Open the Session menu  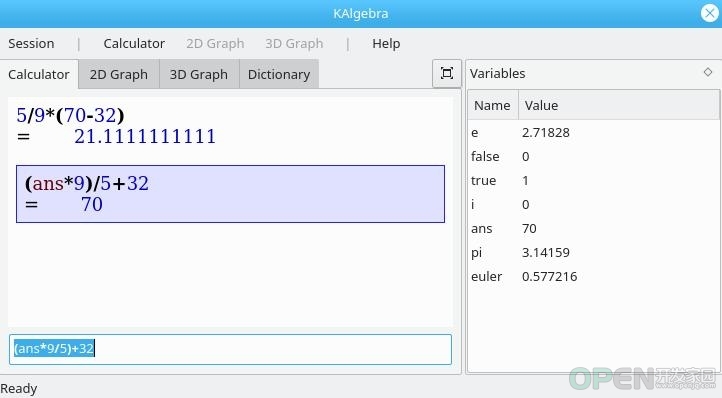point(31,44)
